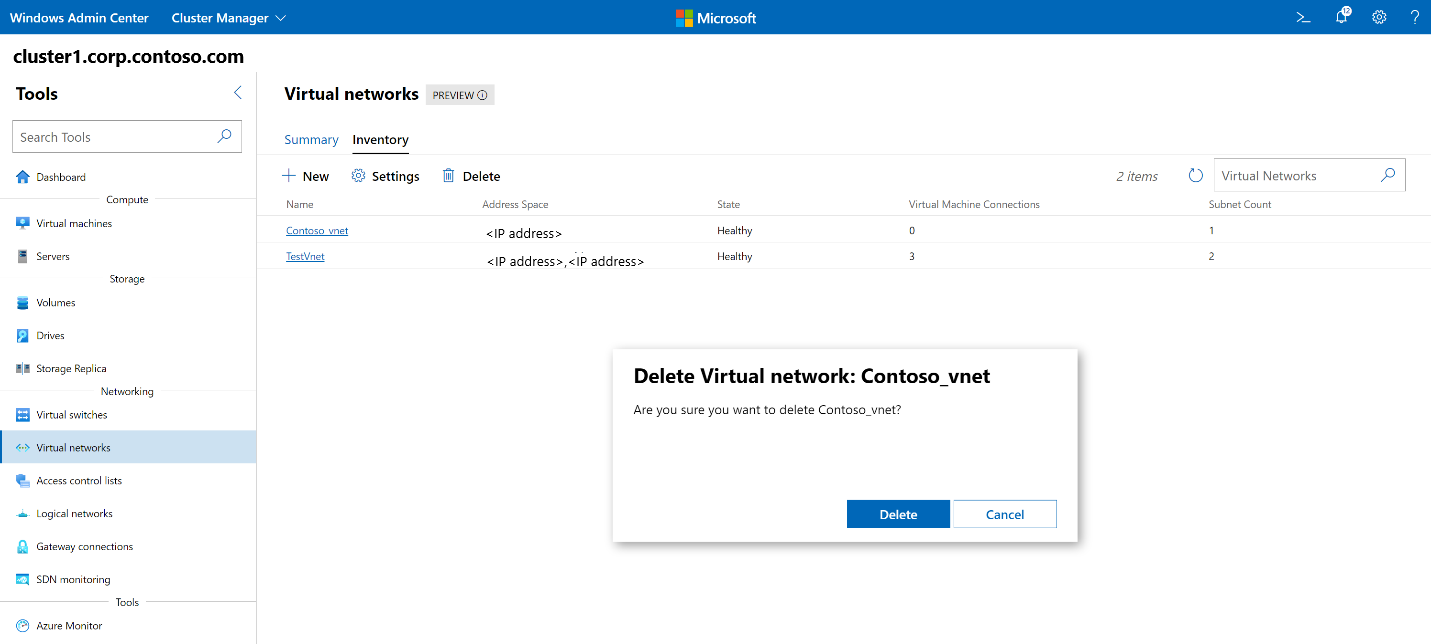This screenshot has height=644, width=1431.
Task: Open the notifications bell
Action: click(1340, 17)
